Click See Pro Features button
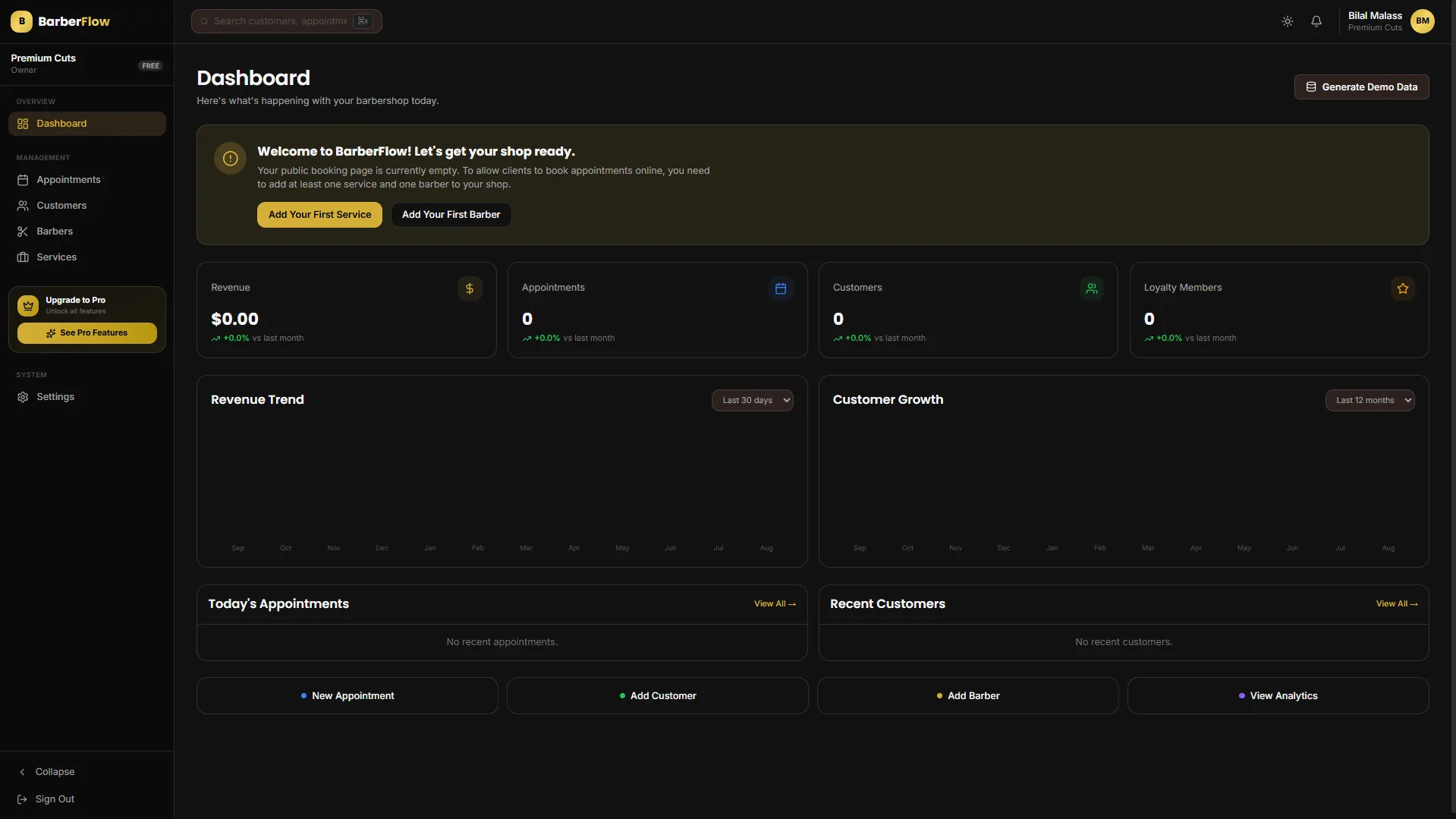This screenshot has width=1456, height=819. tap(86, 333)
